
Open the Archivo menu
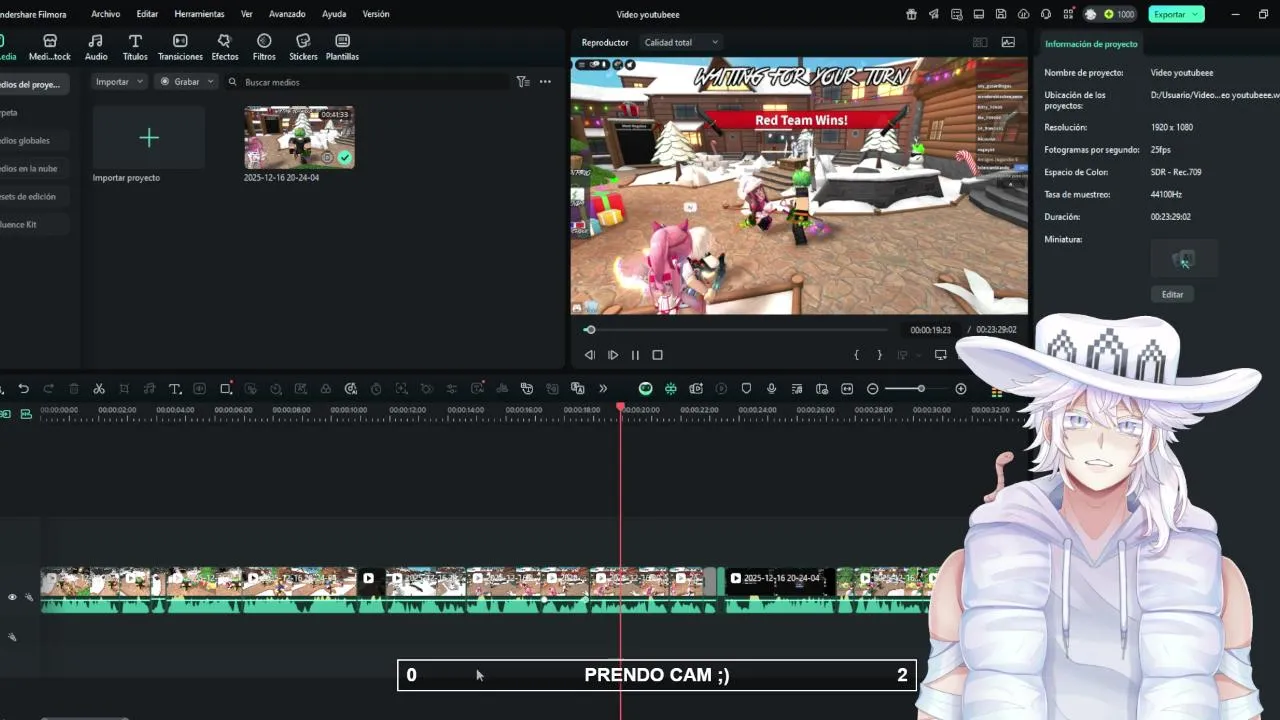(x=105, y=14)
